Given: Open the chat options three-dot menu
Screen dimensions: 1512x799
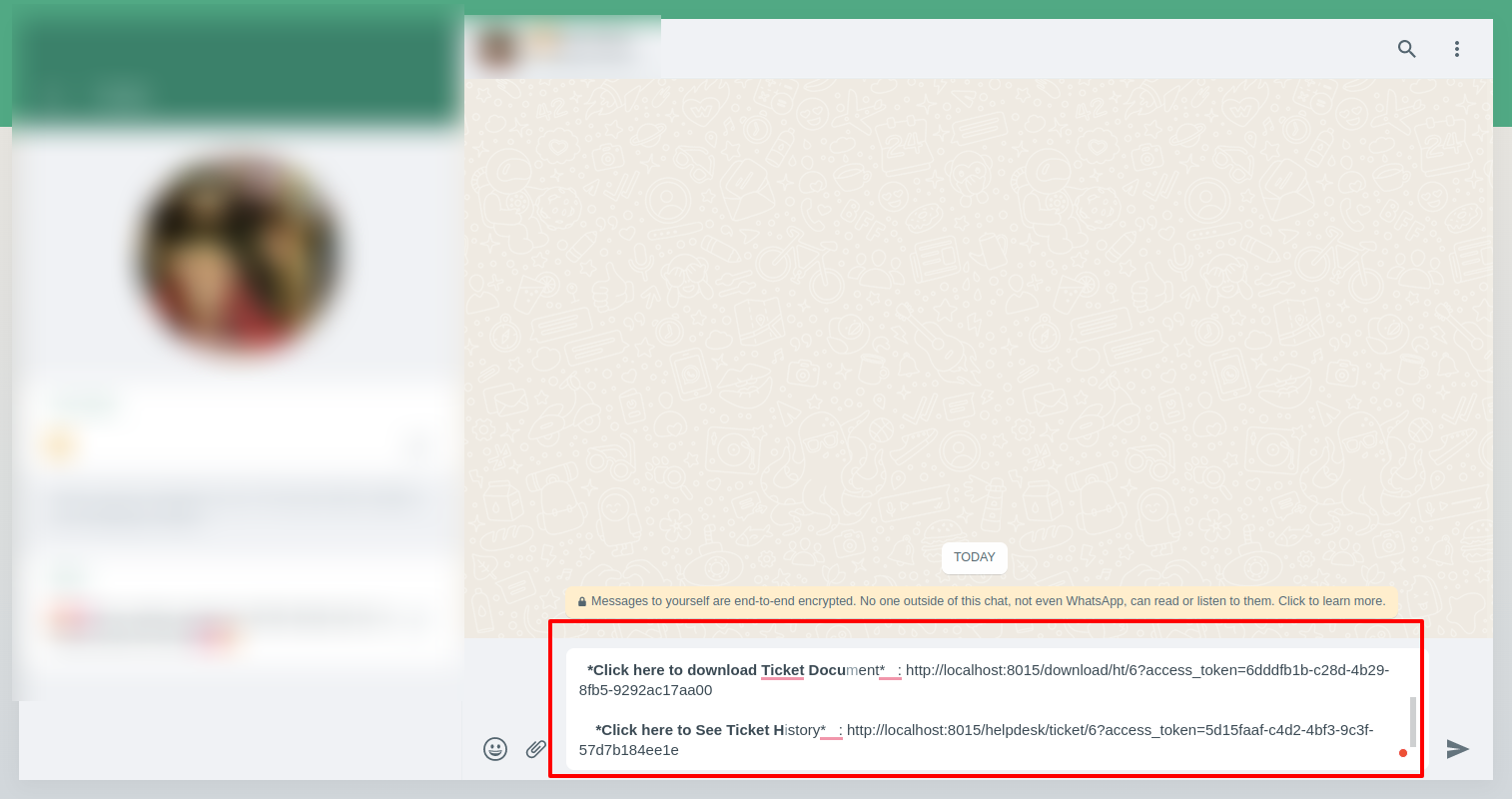Looking at the screenshot, I should pyautogui.click(x=1457, y=49).
